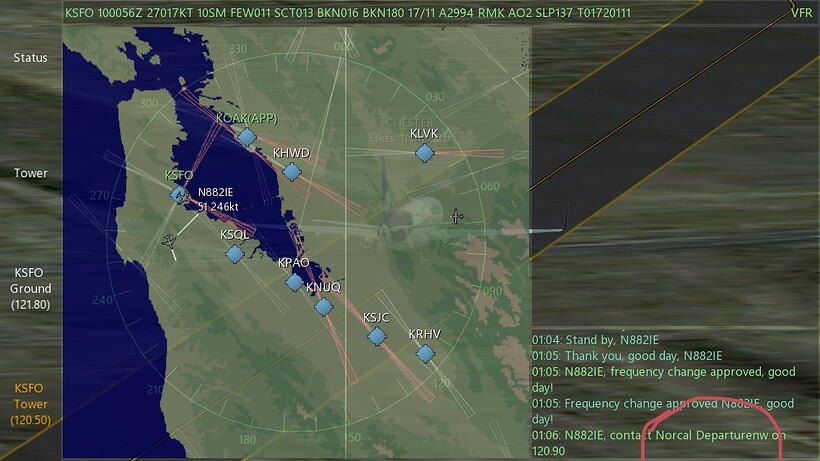The image size is (820, 461).
Task: Open the Status menu
Action: (x=30, y=57)
